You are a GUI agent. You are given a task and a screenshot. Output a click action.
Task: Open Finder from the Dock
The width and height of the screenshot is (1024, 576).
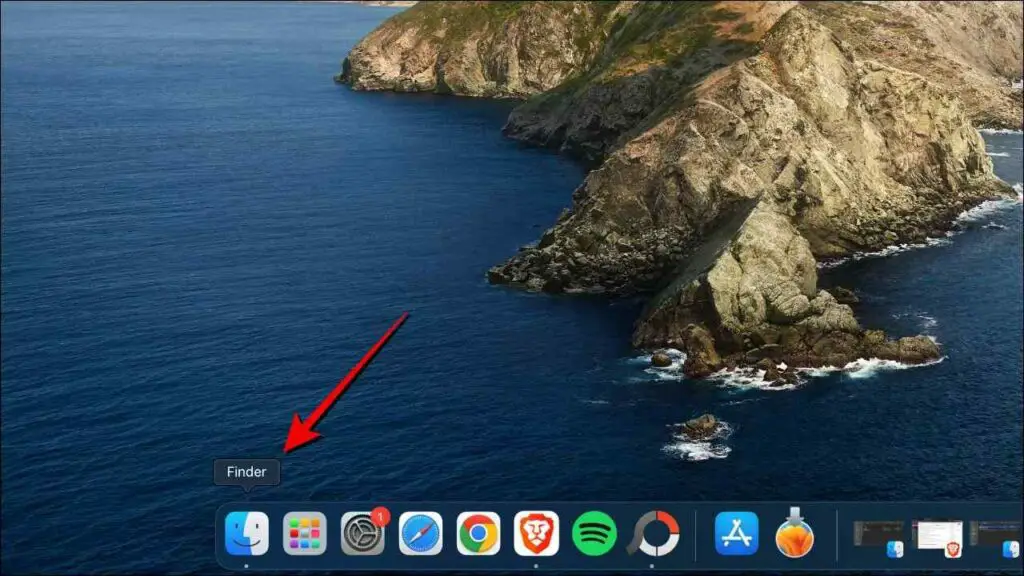pos(246,534)
